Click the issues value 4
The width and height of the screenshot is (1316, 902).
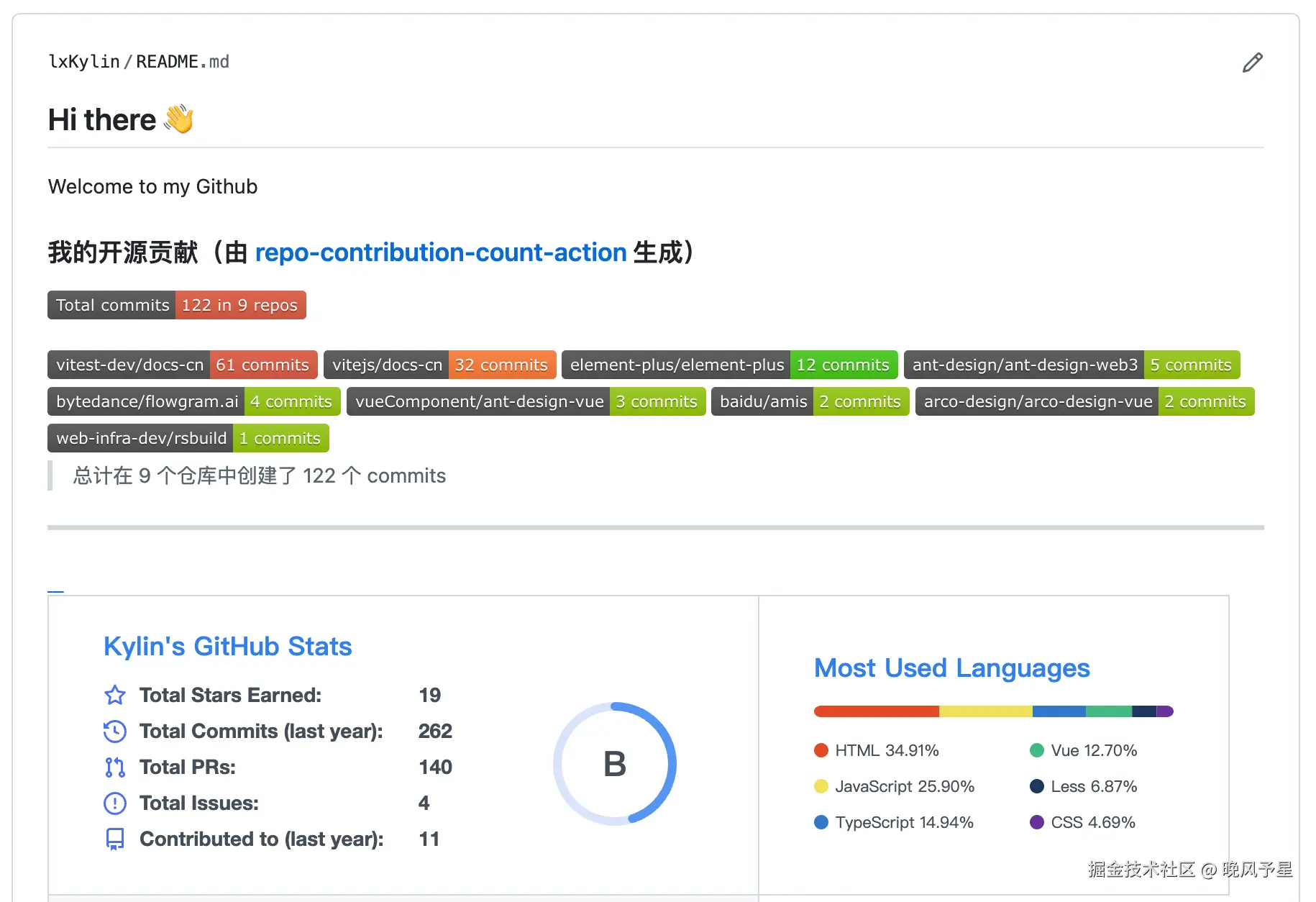[424, 803]
